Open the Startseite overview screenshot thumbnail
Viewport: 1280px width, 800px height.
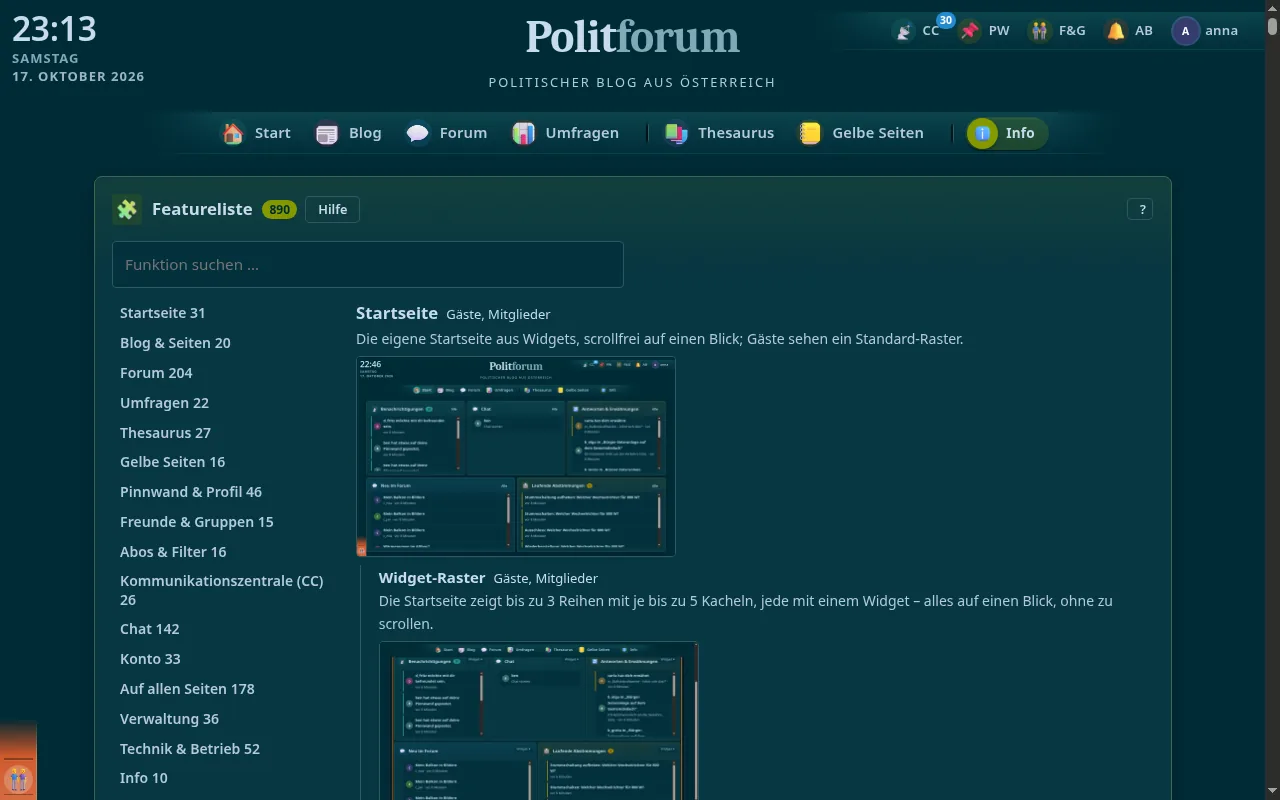click(516, 456)
